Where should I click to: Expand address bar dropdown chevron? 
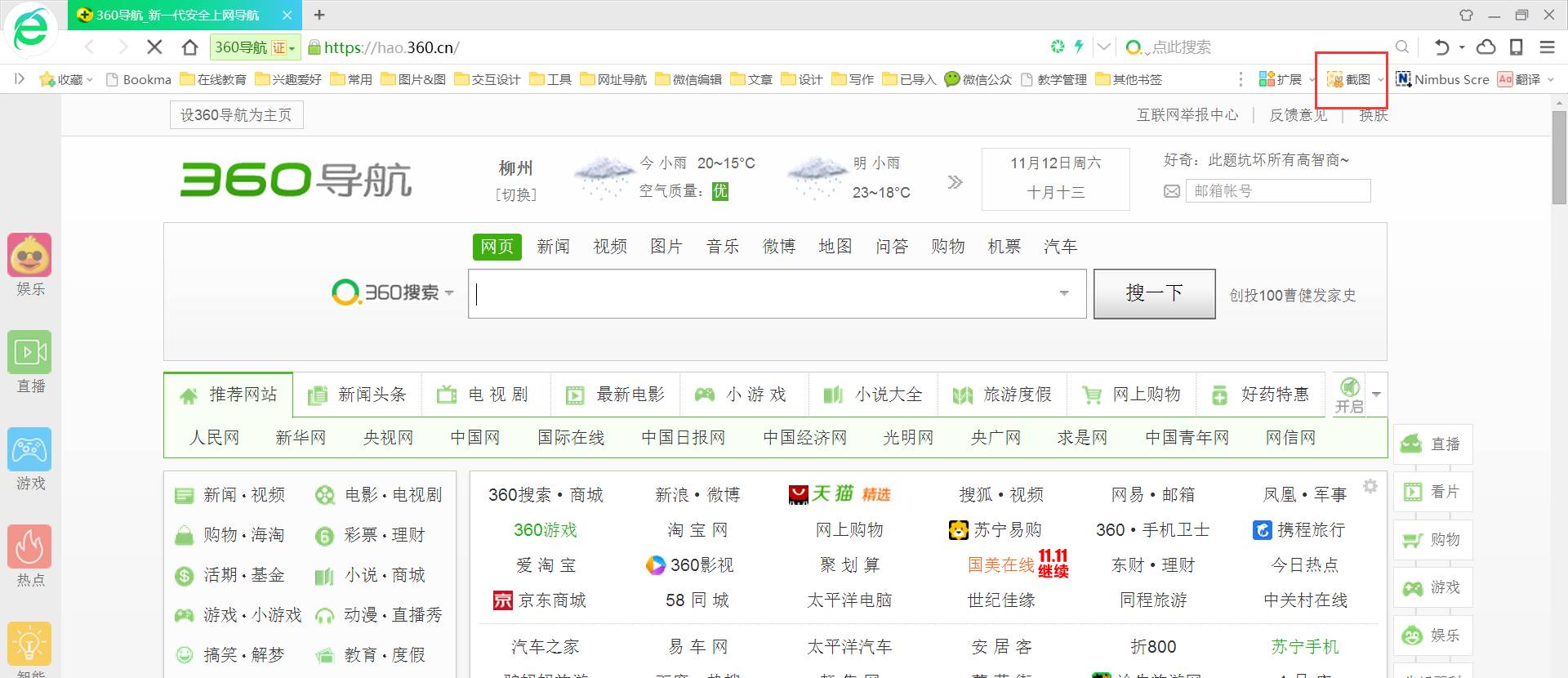1103,47
